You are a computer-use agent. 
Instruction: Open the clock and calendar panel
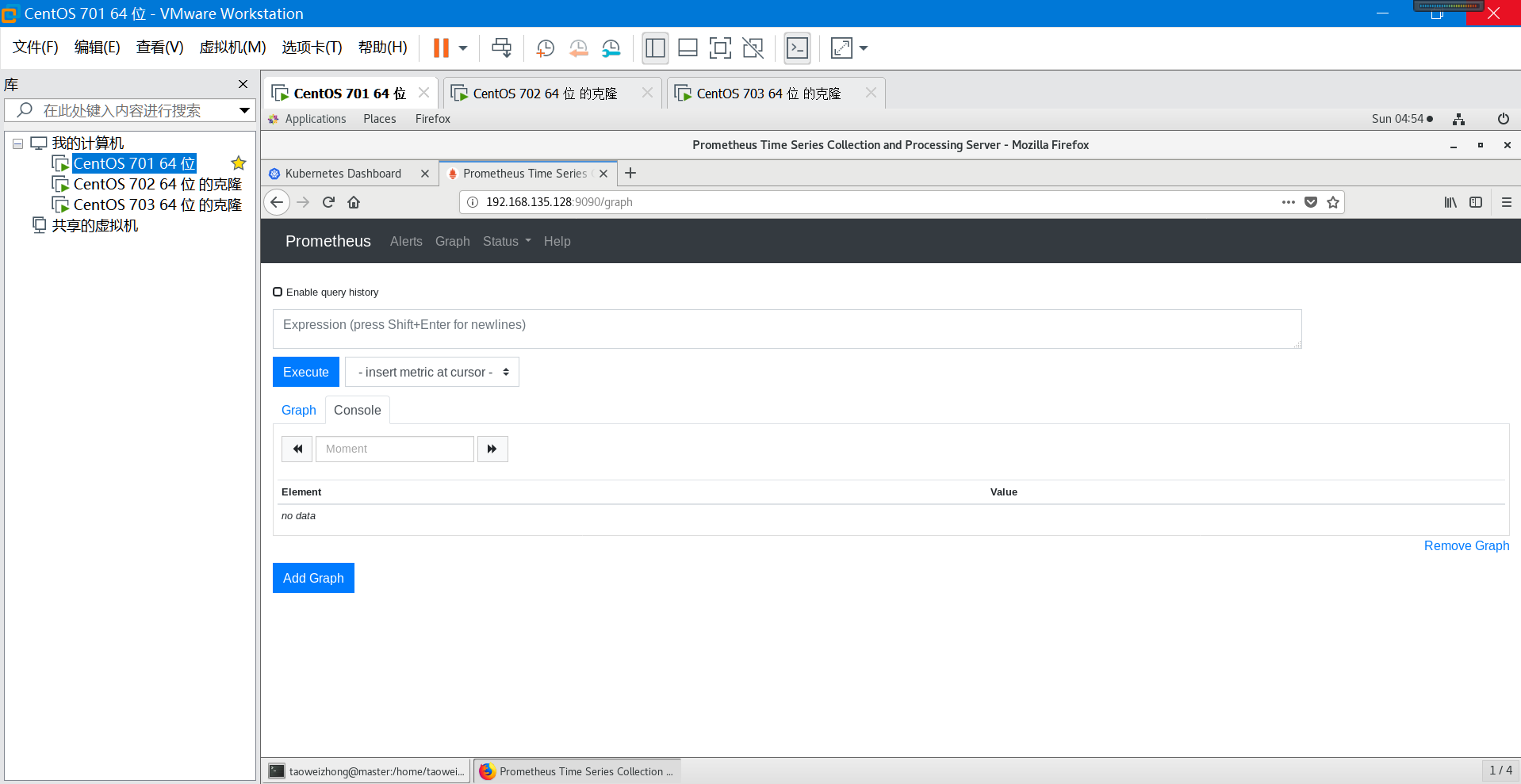point(1402,119)
